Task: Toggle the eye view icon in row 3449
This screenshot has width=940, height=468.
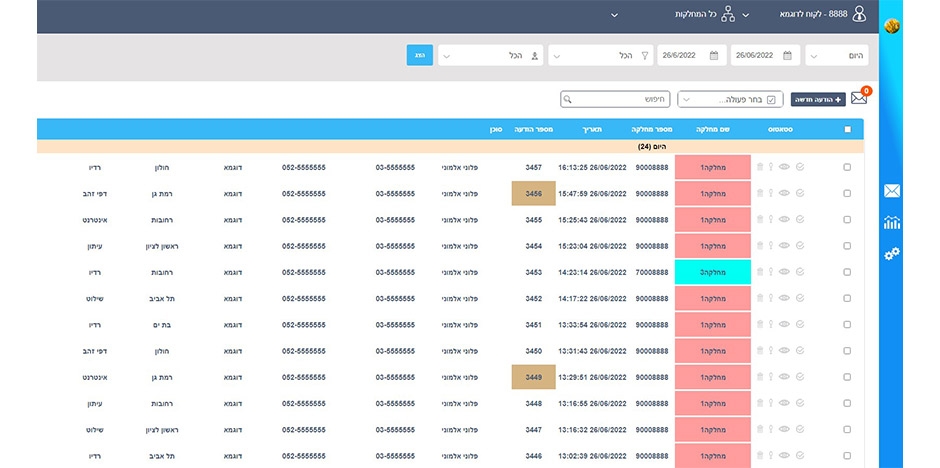Action: 784,377
